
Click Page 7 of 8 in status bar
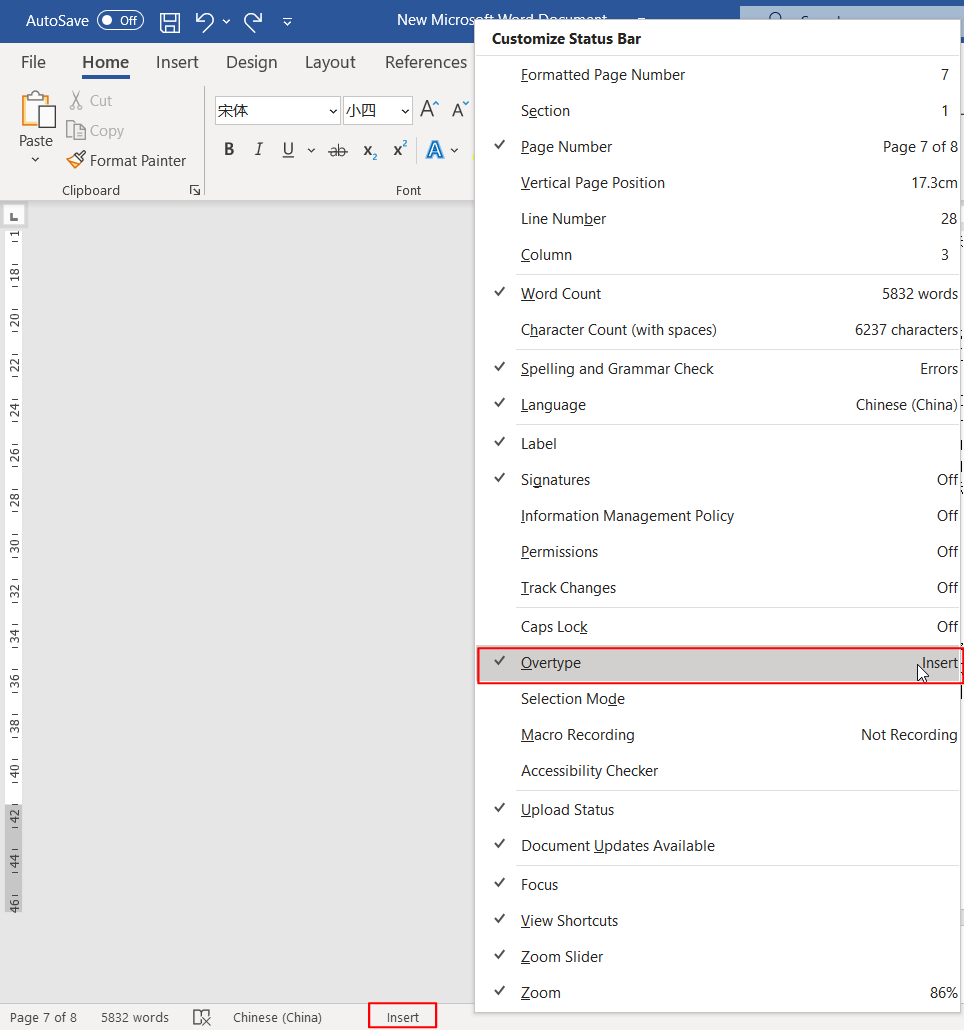[43, 1018]
